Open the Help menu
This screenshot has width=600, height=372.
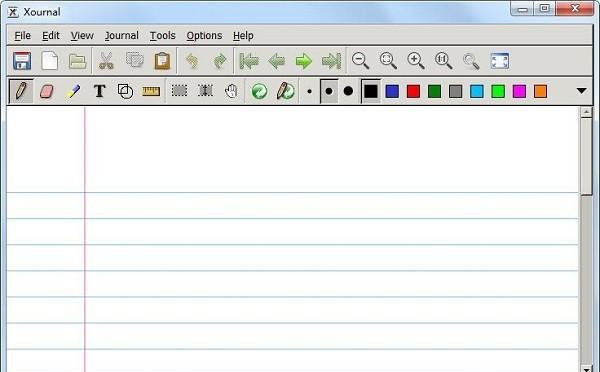click(243, 36)
